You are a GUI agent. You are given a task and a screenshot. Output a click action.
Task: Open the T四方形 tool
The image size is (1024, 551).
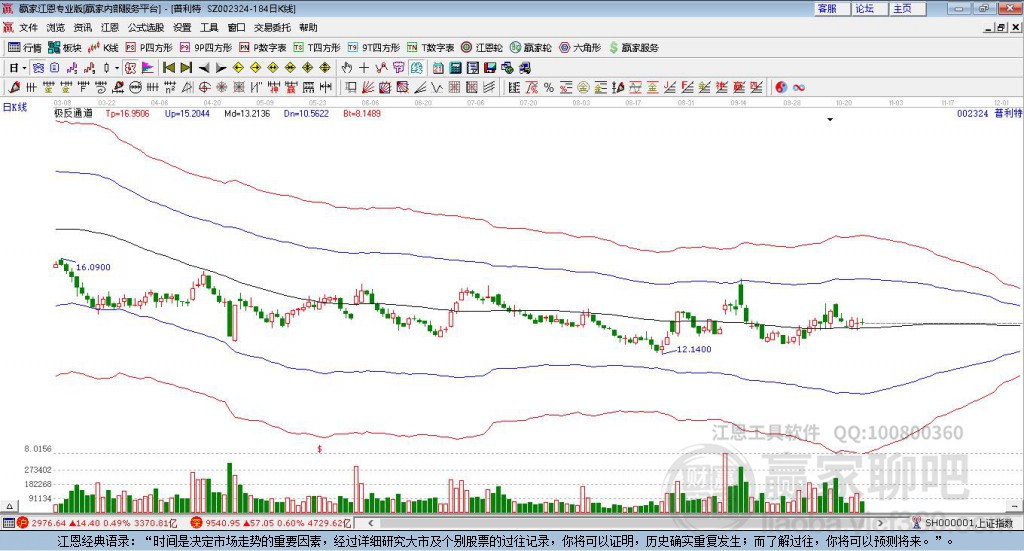pos(317,48)
